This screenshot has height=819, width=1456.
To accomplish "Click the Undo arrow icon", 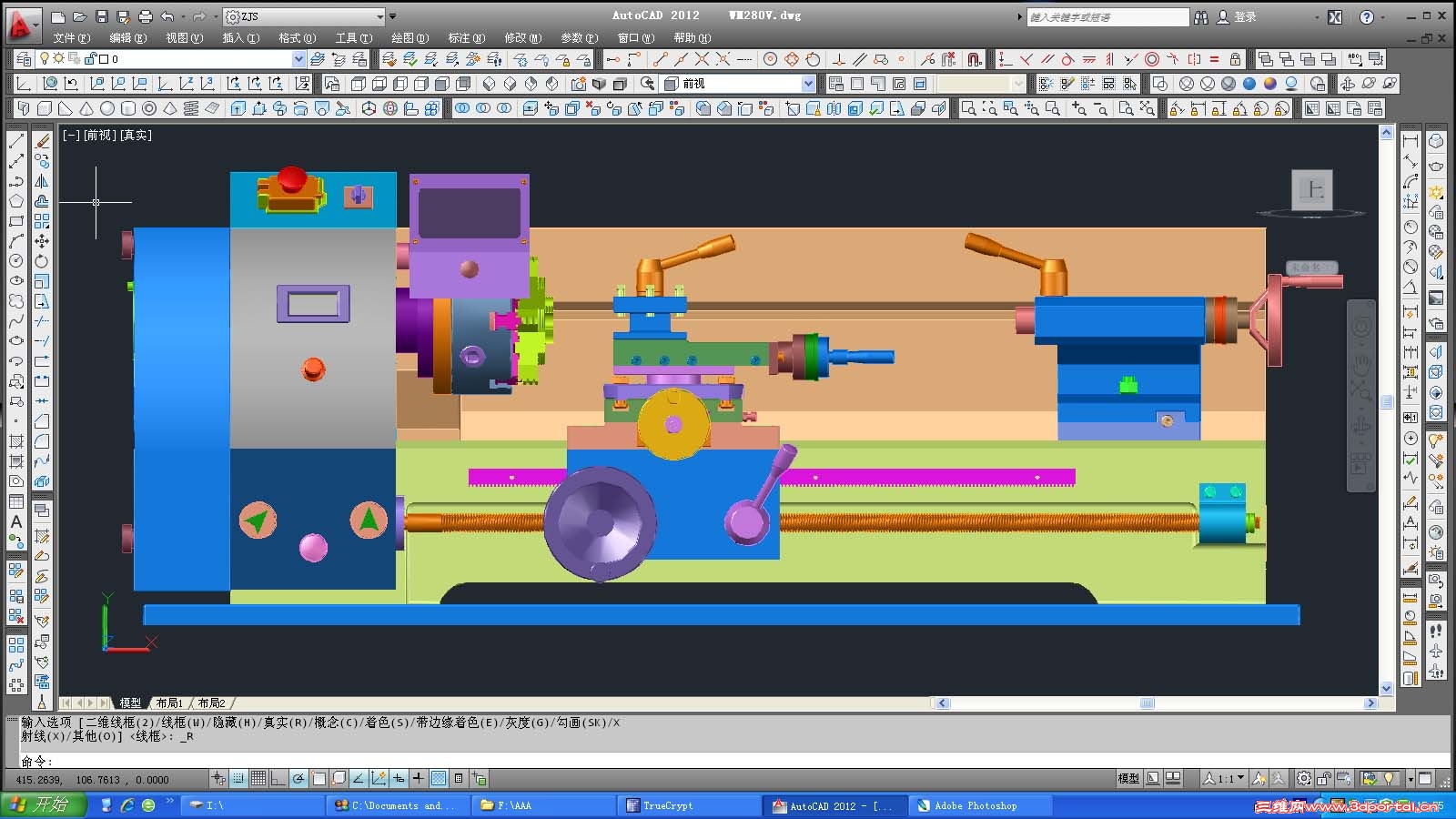I will 167,16.
